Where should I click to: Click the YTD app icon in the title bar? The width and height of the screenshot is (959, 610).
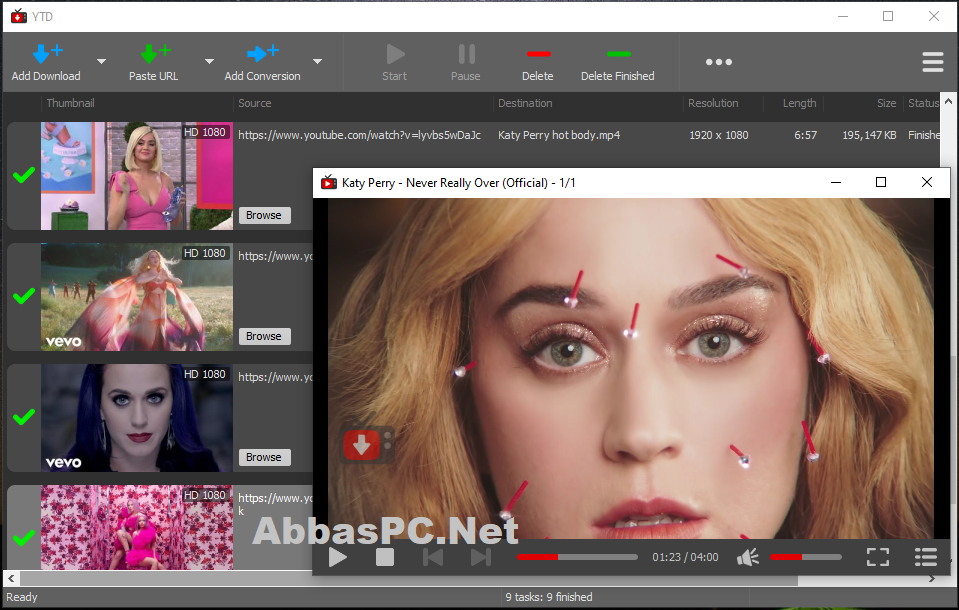(x=19, y=17)
